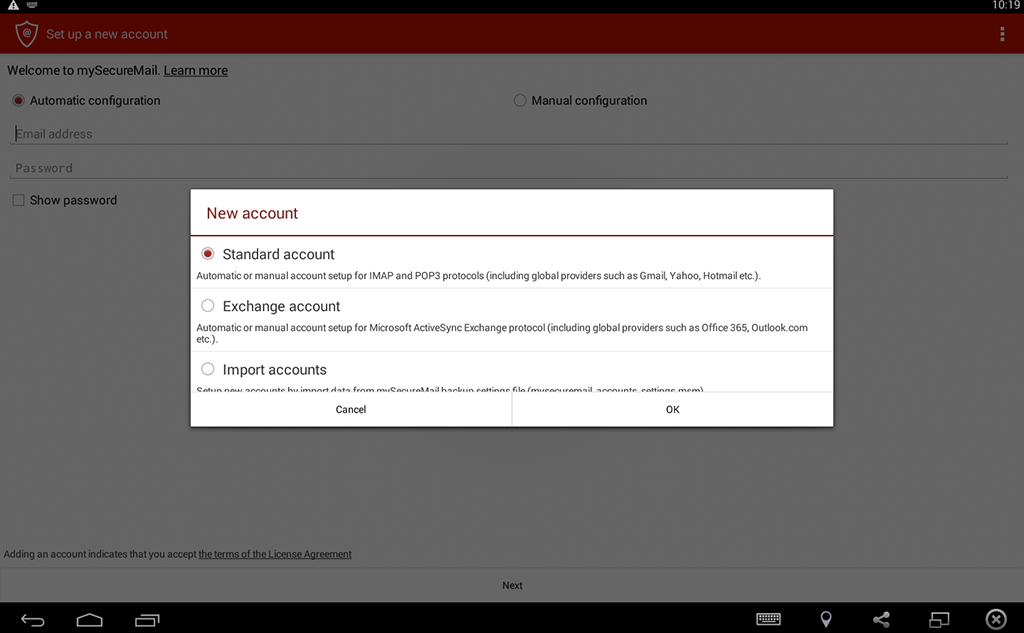Open the Learn more link
Screen dimensions: 1024x633
click(x=195, y=71)
